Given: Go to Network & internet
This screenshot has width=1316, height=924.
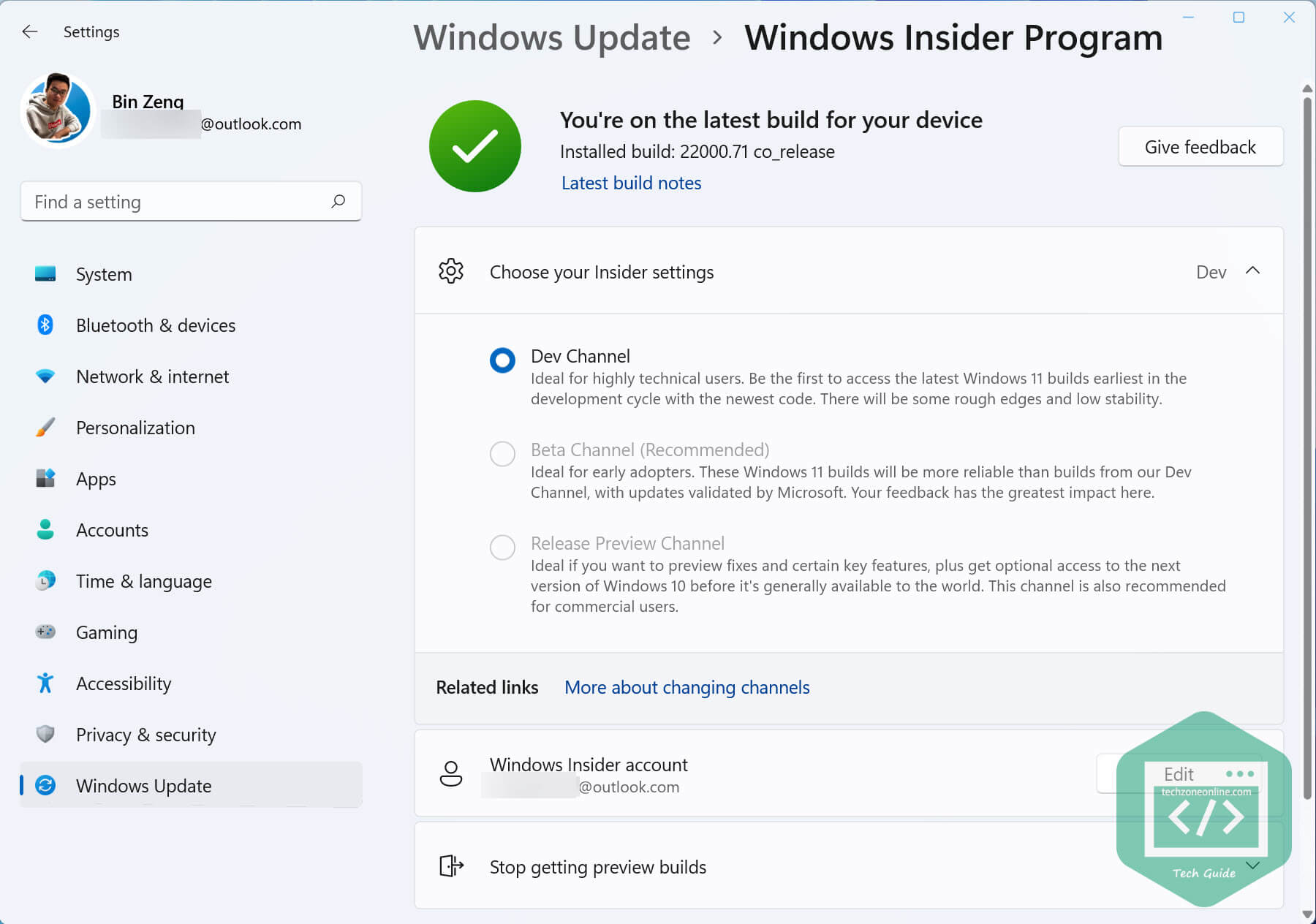Looking at the screenshot, I should pos(191,376).
